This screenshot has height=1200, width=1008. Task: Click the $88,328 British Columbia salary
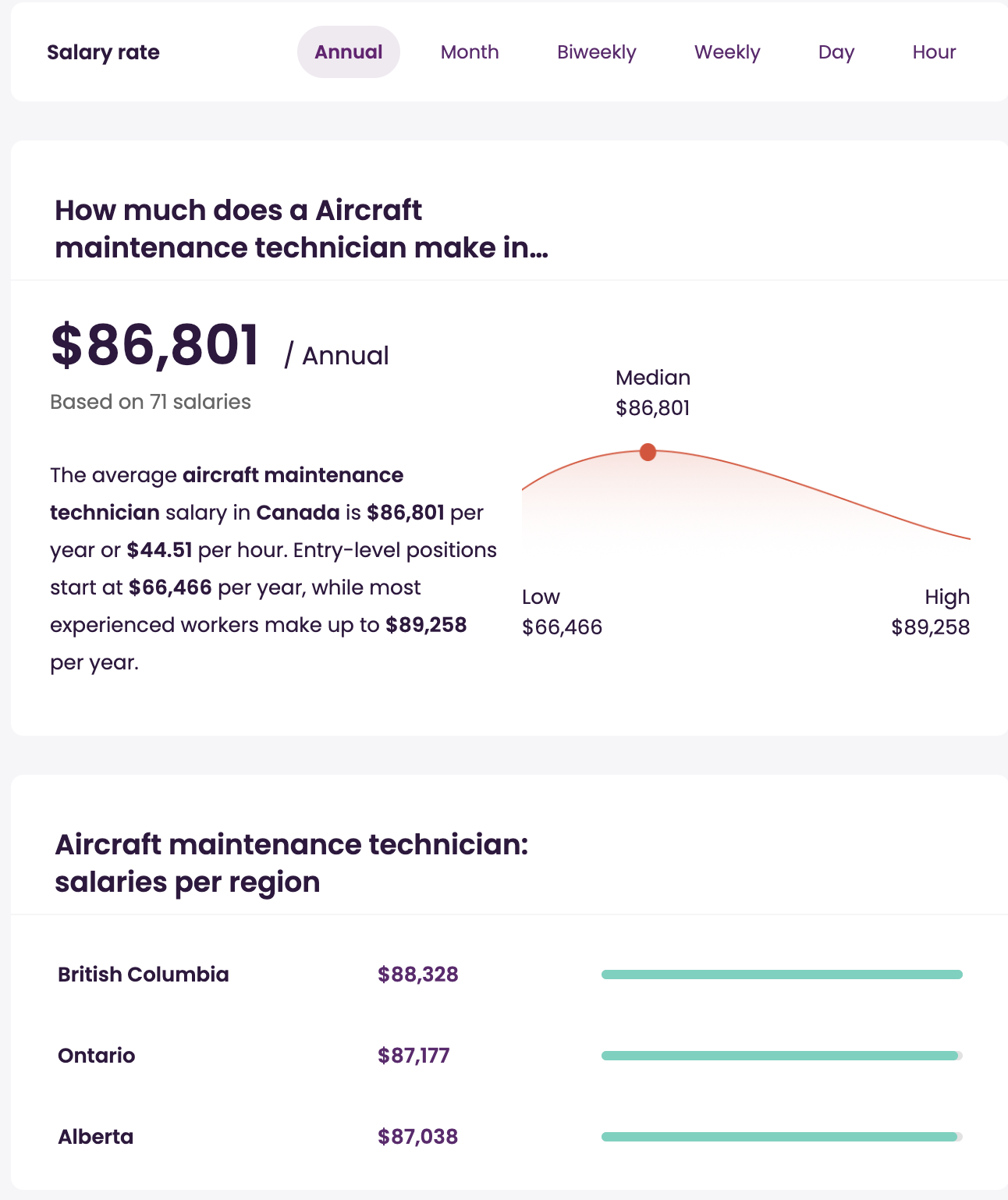(418, 975)
